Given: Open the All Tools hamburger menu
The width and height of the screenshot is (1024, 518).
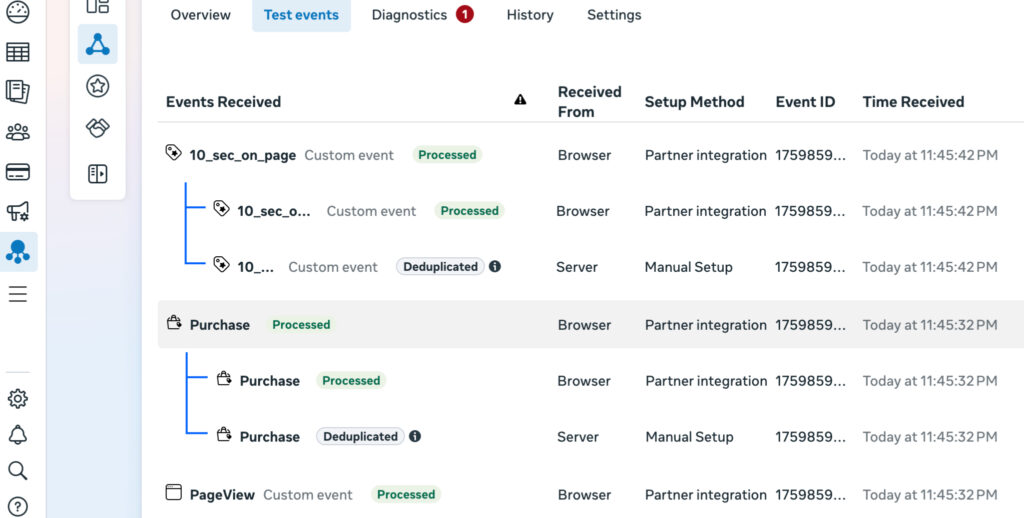Looking at the screenshot, I should coord(18,294).
